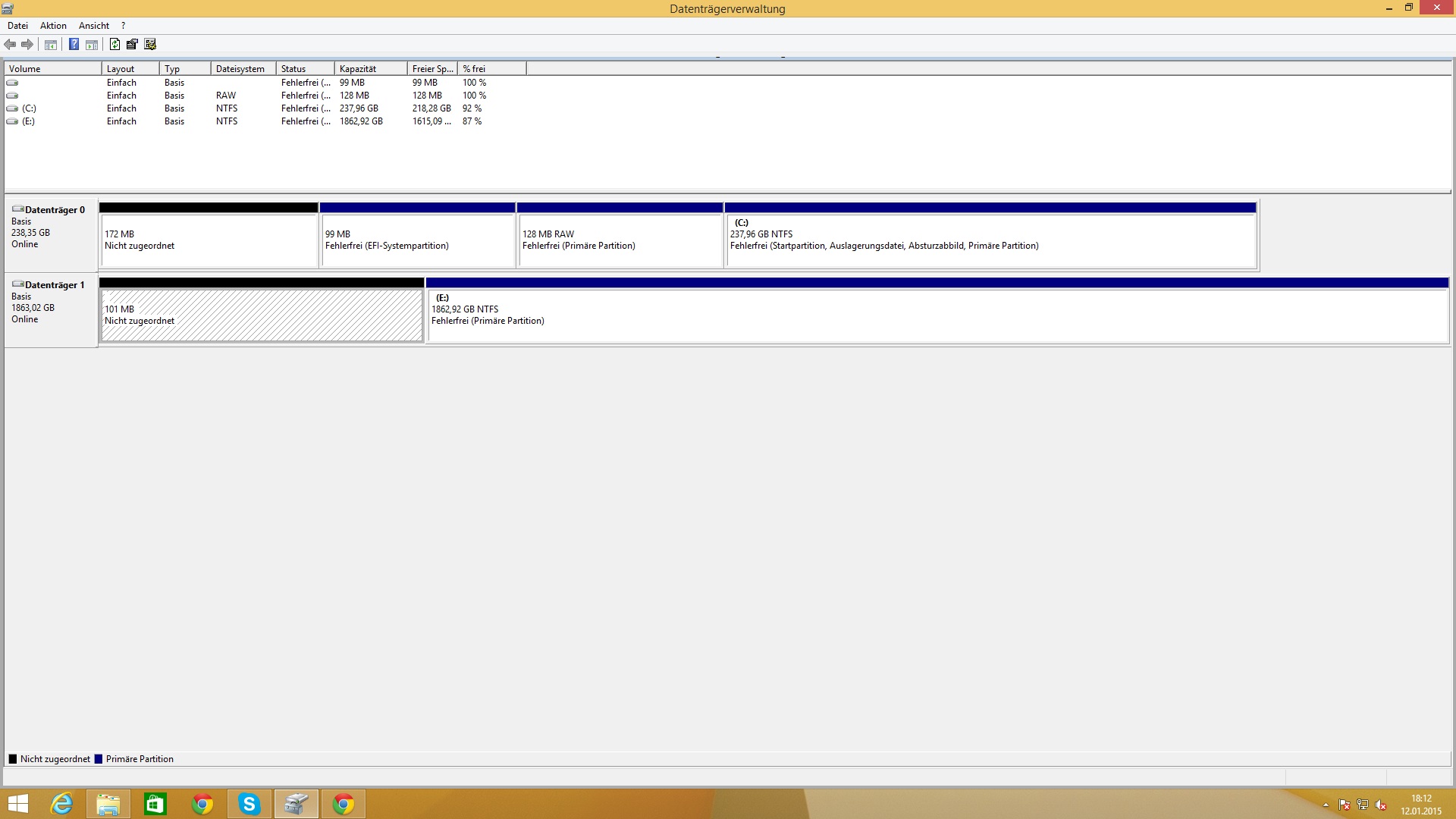
Task: Click the show/hide console tree icon
Action: [51, 44]
